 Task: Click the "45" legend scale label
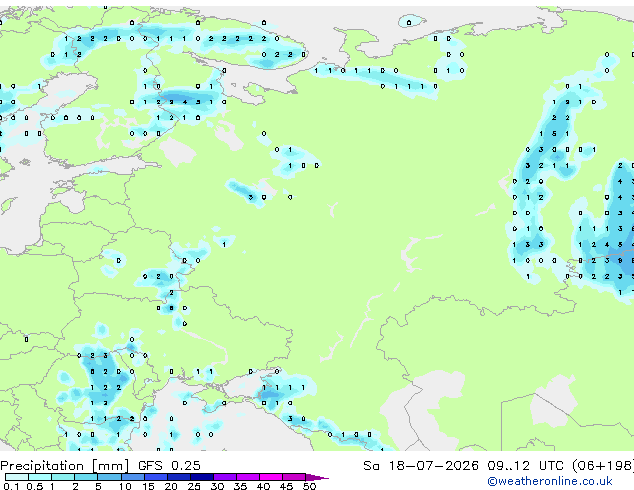(x=286, y=486)
